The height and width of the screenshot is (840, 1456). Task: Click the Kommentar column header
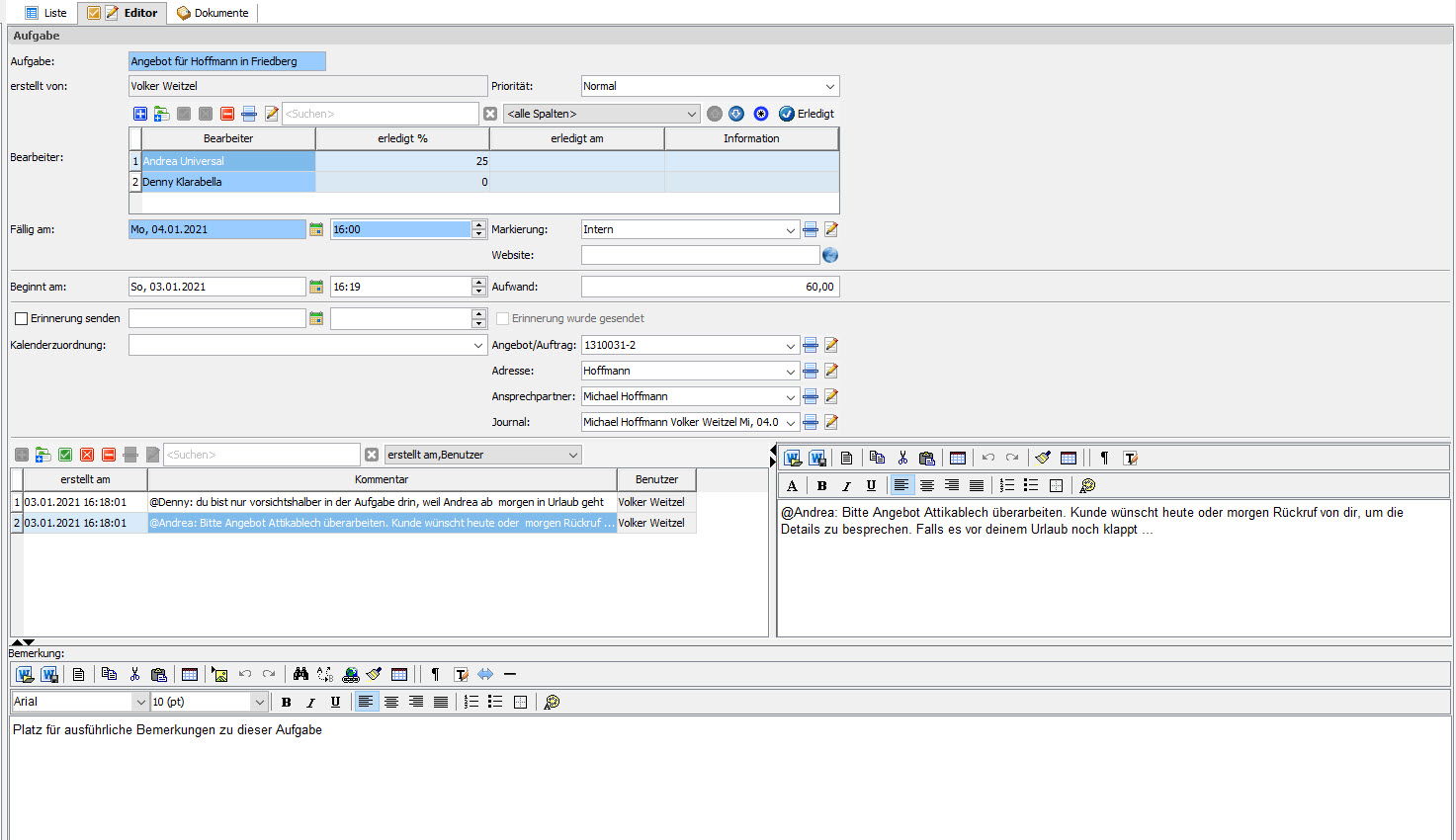coord(382,479)
